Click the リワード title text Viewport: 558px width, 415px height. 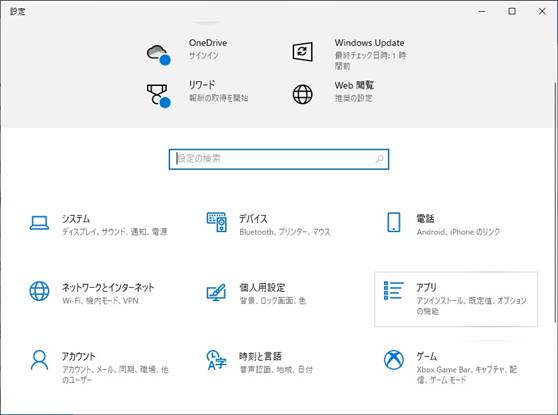coord(202,85)
